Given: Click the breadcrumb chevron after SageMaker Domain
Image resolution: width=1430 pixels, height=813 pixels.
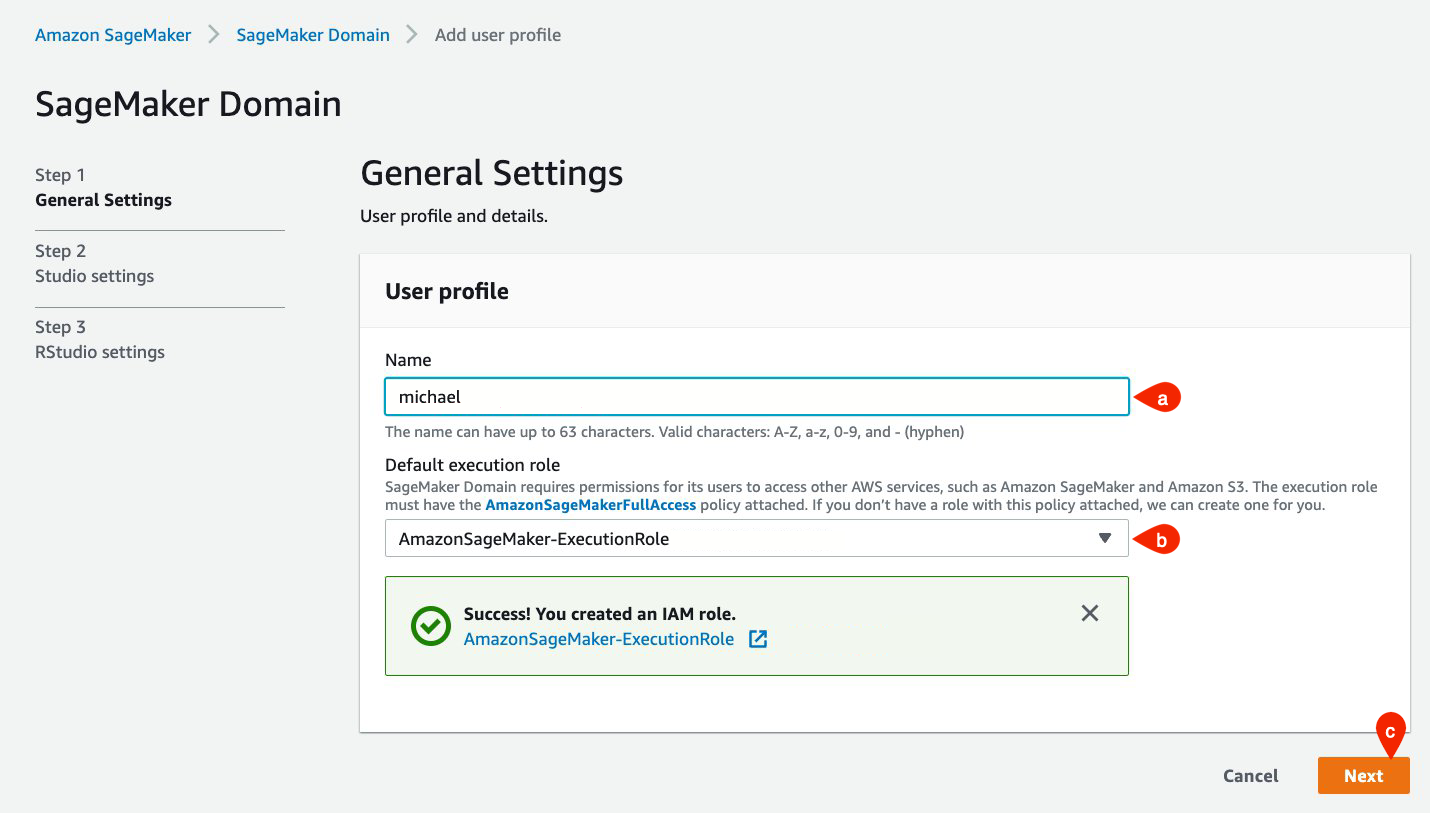Looking at the screenshot, I should click(412, 35).
